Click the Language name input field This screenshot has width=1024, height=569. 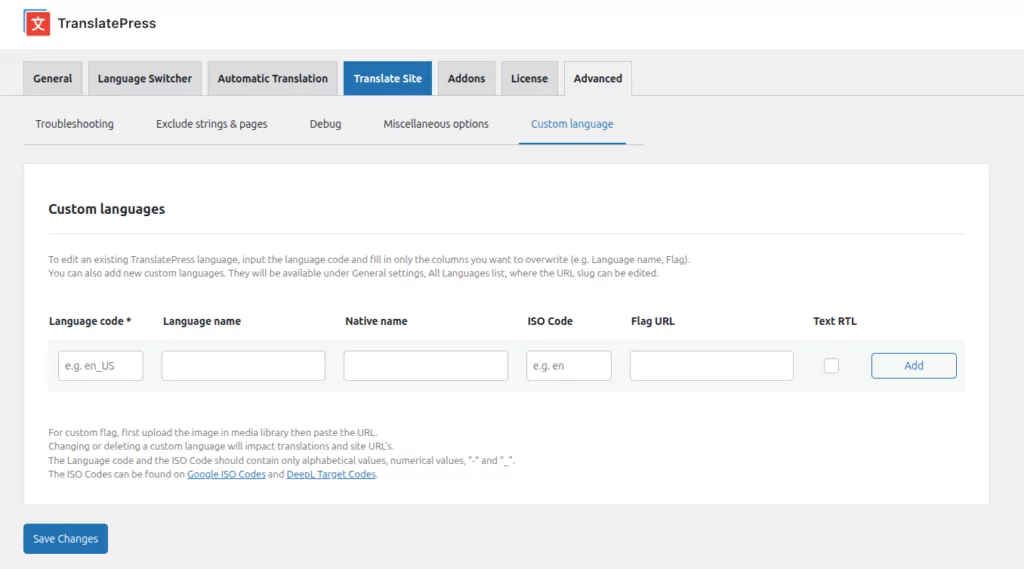tap(244, 366)
